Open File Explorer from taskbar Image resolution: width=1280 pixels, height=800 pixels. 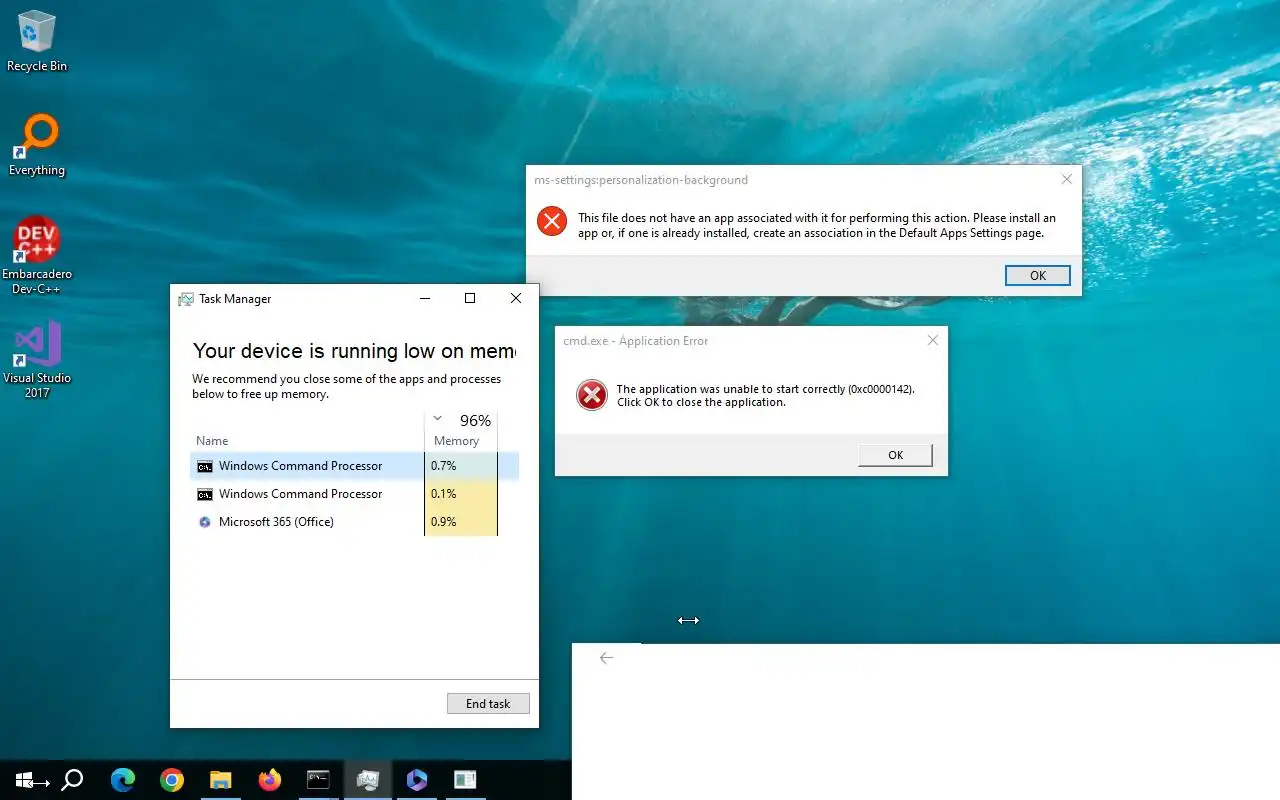[x=220, y=780]
